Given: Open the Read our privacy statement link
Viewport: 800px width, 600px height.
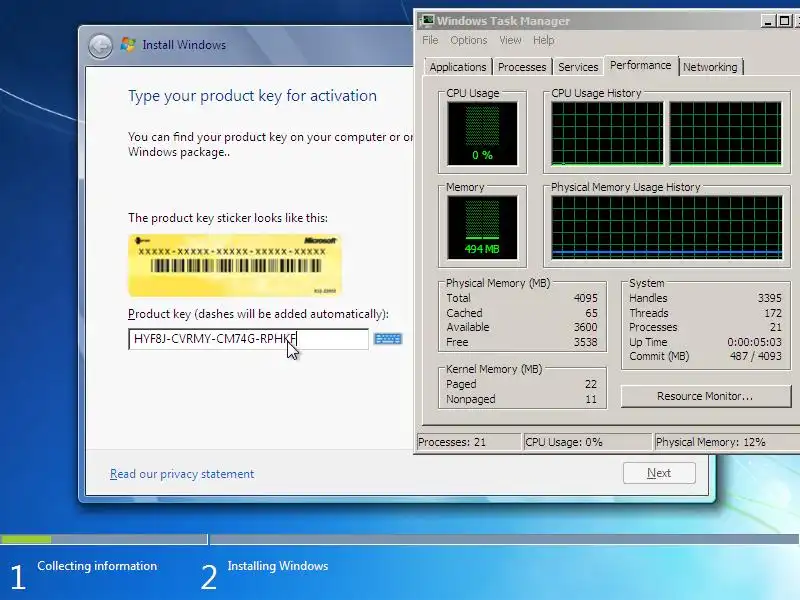Looking at the screenshot, I should click(x=182, y=474).
